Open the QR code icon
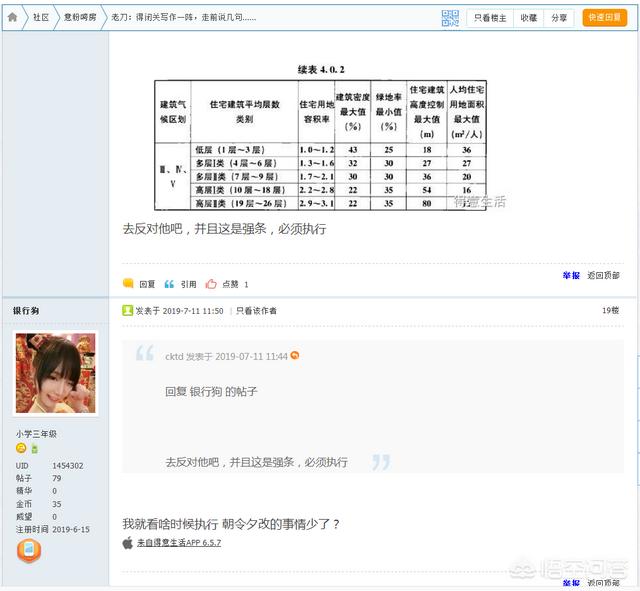 tap(449, 17)
